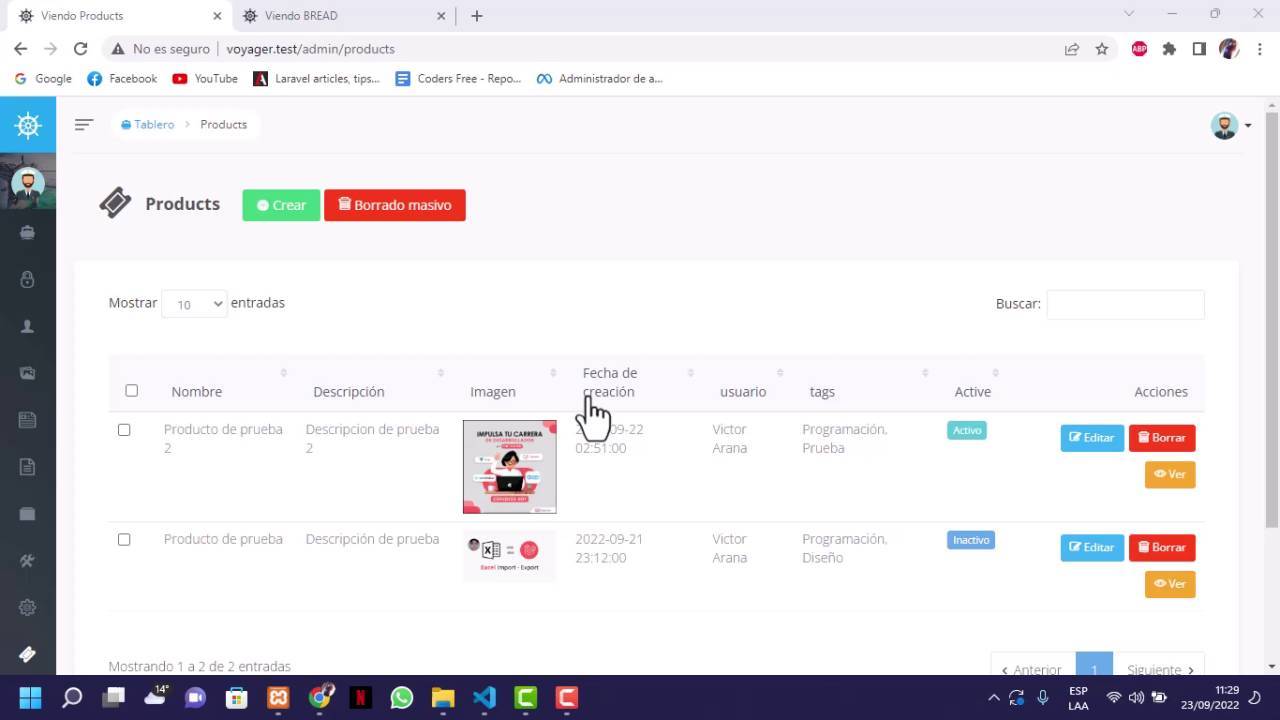Bookmark page with the star icon

pos(1102,49)
